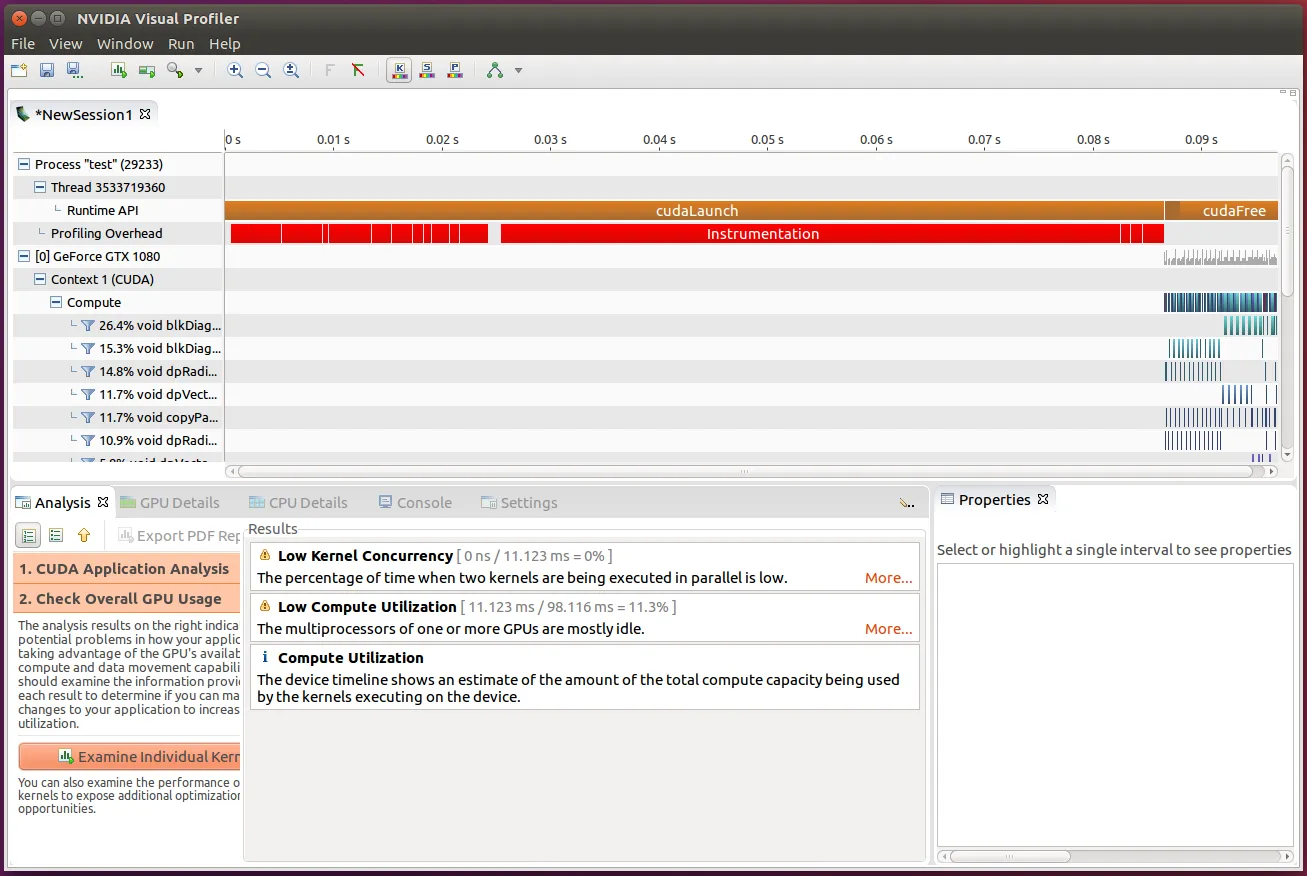Select the *NewSession1 editor tab

point(84,114)
